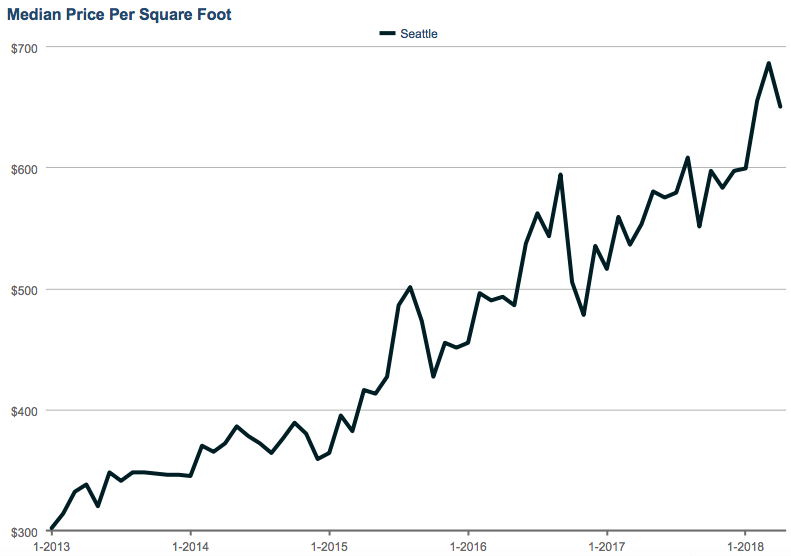Select the 1-2016 x-axis tick label
The width and height of the screenshot is (791, 556).
[467, 547]
